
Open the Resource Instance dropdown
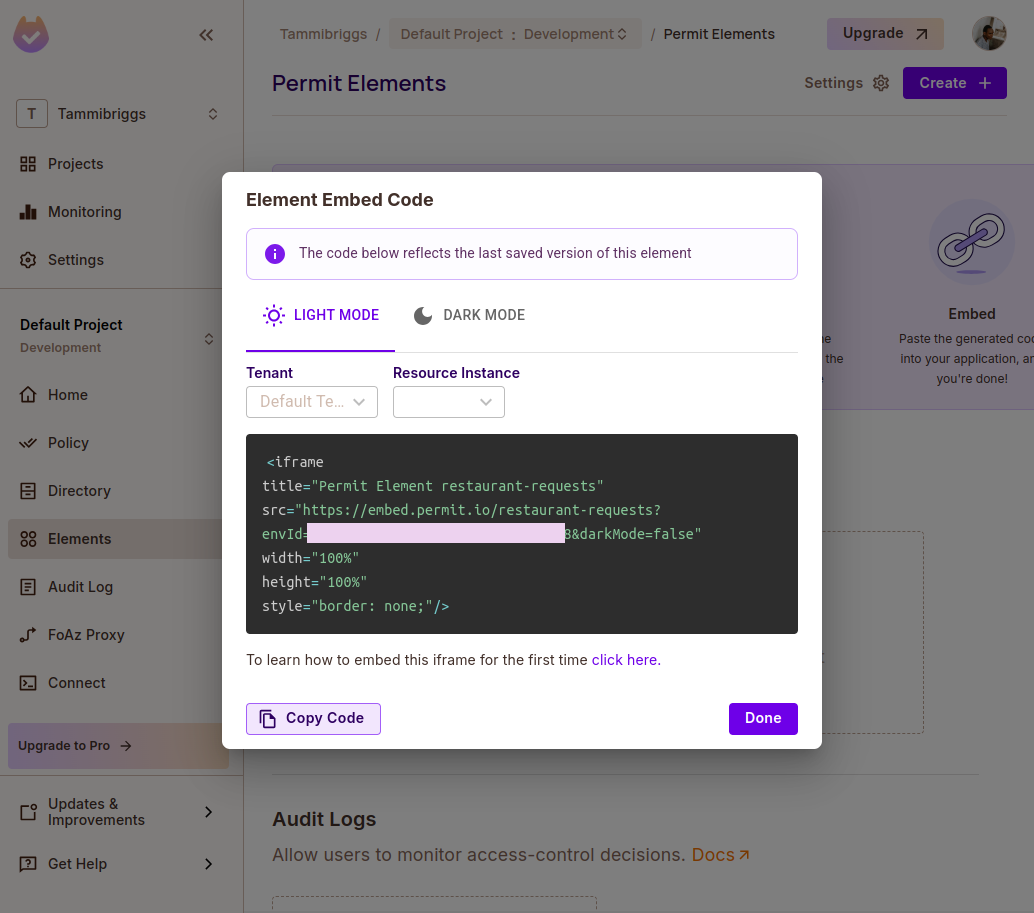tap(449, 402)
